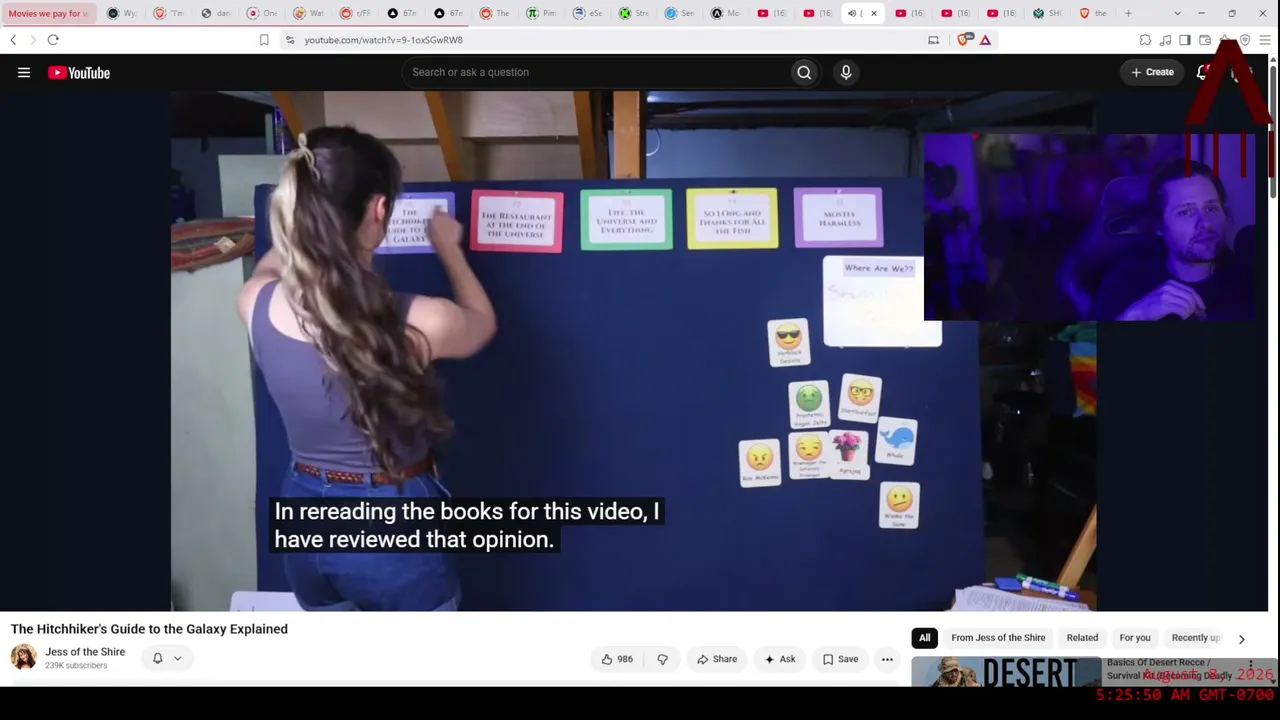Open Jess of the Shire channel avatar
This screenshot has width=1280, height=720.
pos(24,657)
